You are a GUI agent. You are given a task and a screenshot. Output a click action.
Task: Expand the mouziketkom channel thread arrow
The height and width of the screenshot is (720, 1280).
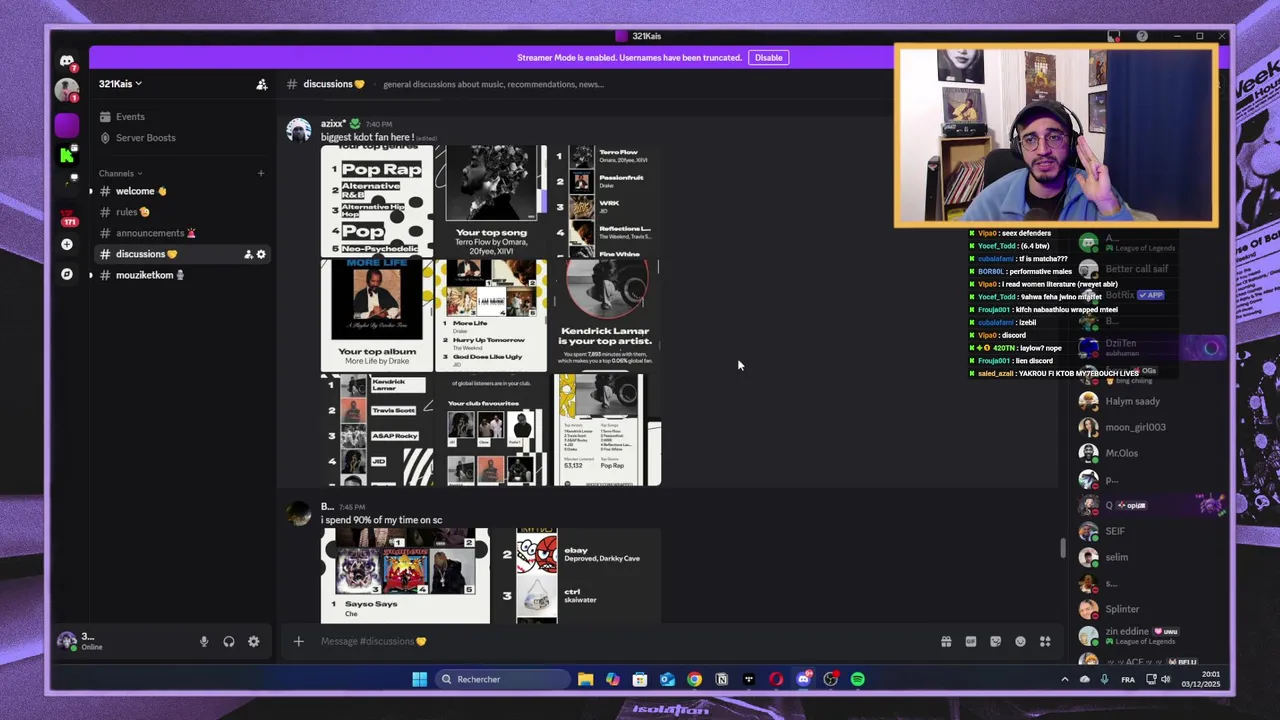pyautogui.click(x=91, y=275)
